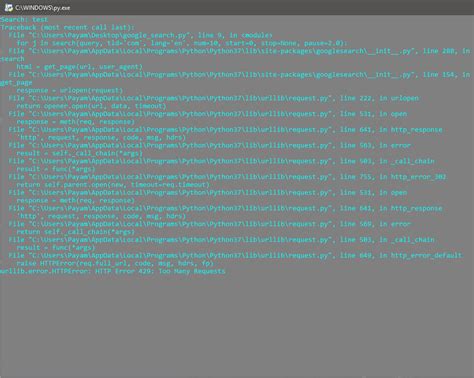Click 'response = urlopen(request)' code line
The image size is (474, 378).
[x=69, y=90]
